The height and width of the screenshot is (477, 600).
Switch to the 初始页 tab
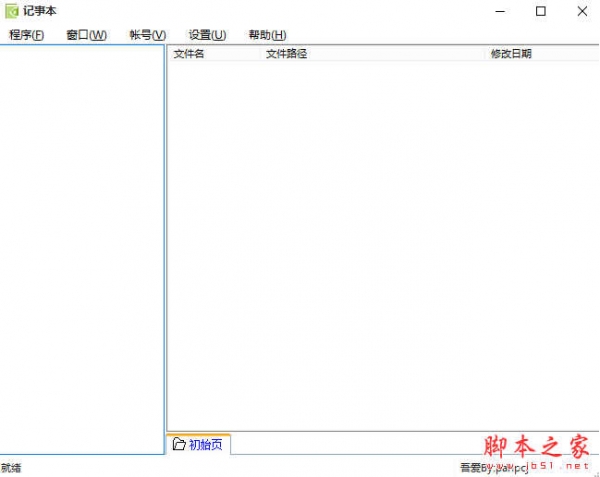[x=199, y=444]
